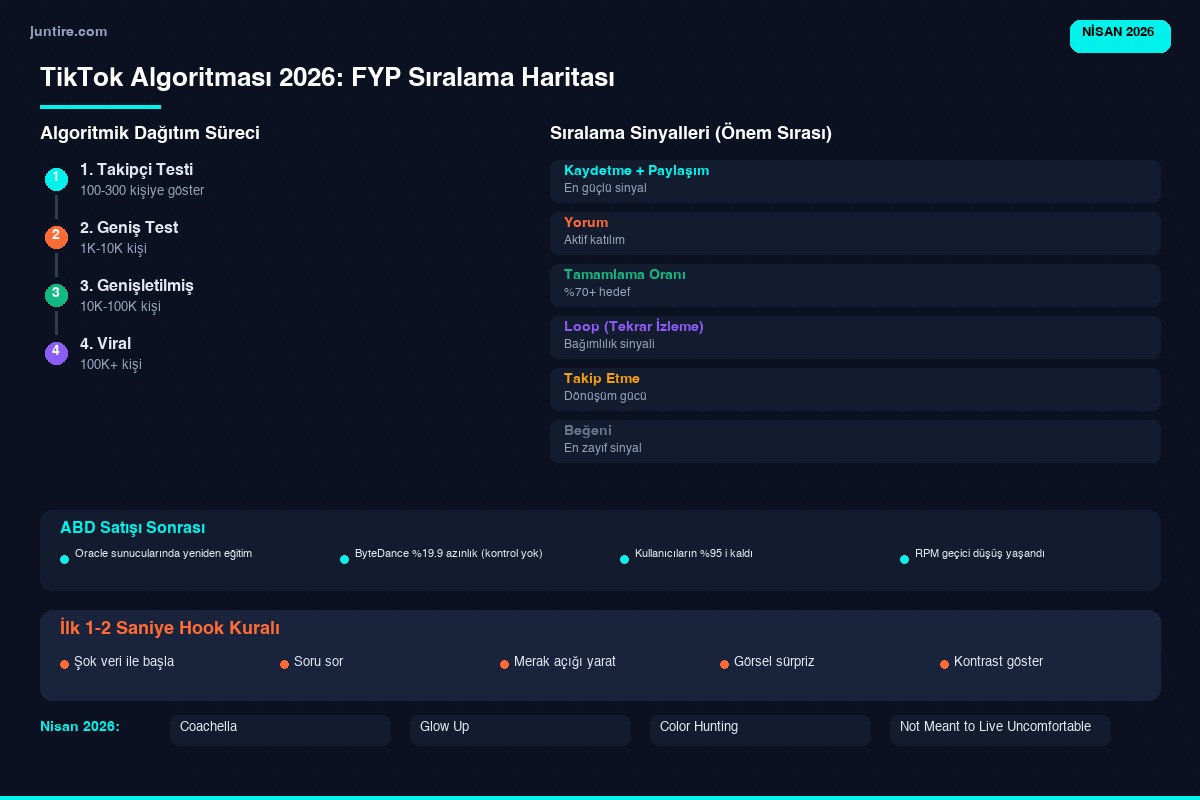Click bullet dot beside Oracle sunucularında yeniden eğitim

click(64, 559)
